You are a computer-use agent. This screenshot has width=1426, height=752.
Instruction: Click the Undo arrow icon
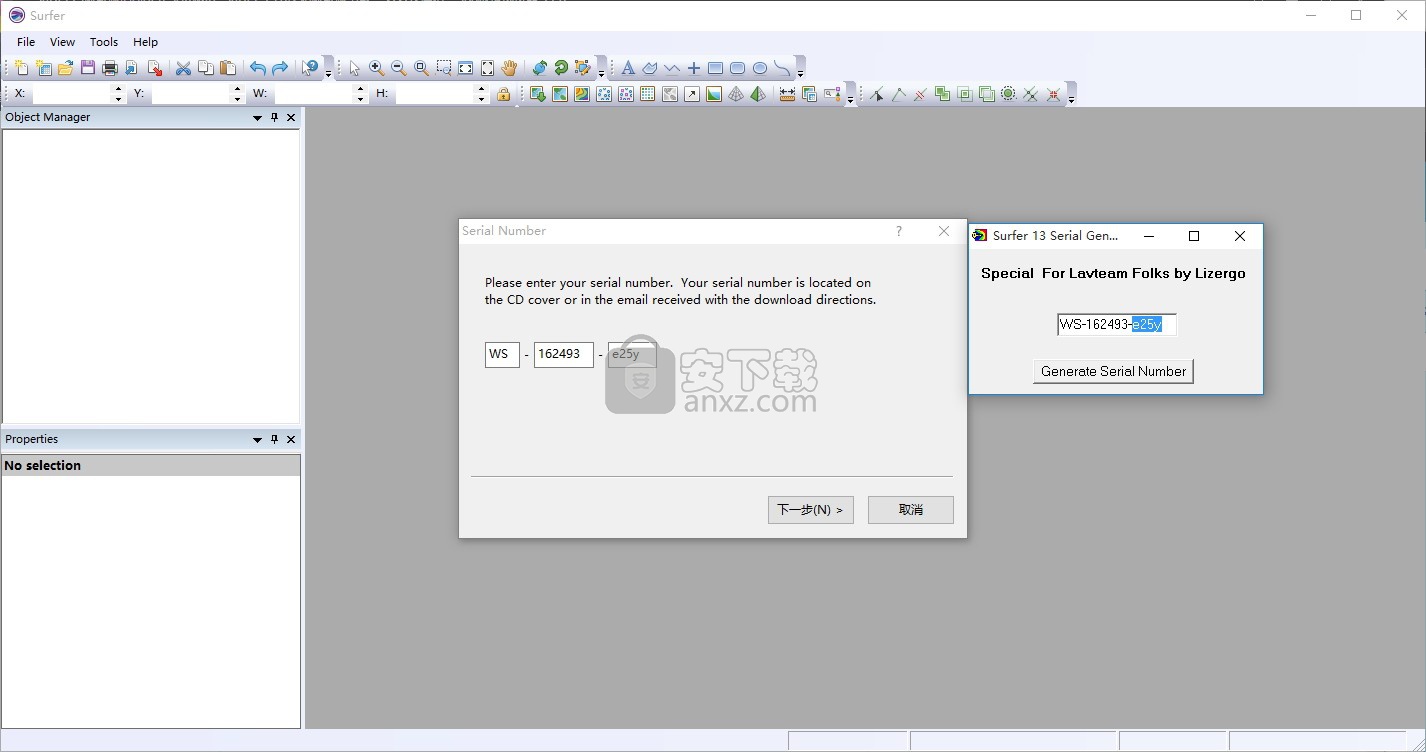258,68
